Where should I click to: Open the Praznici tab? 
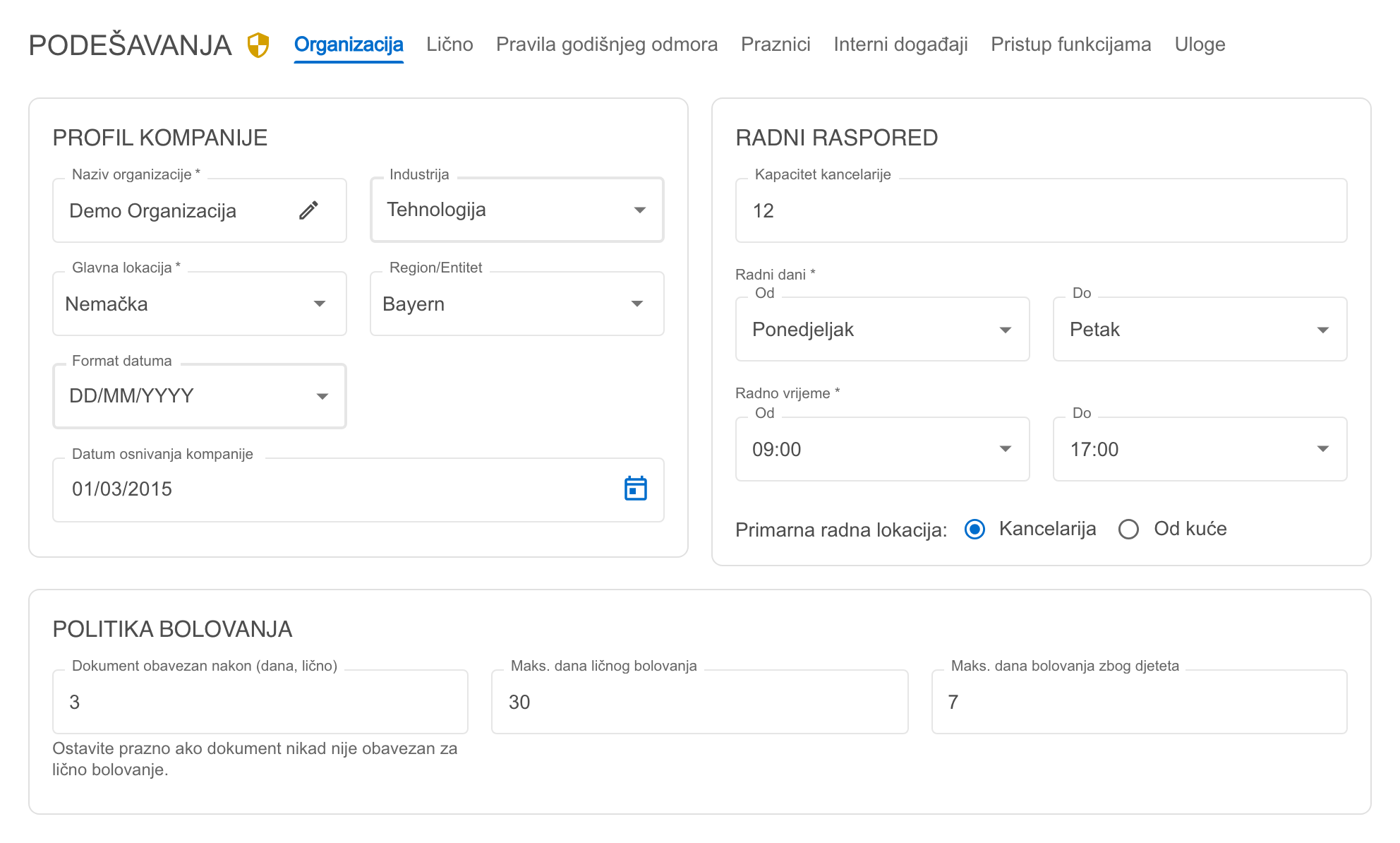776,44
